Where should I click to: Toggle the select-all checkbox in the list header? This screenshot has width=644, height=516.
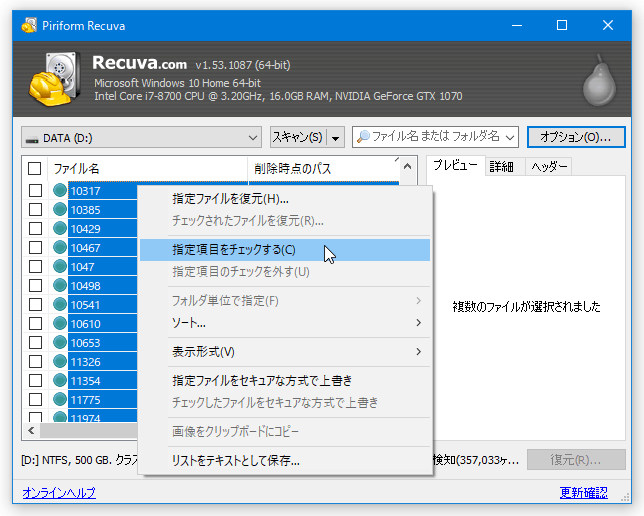(34, 168)
